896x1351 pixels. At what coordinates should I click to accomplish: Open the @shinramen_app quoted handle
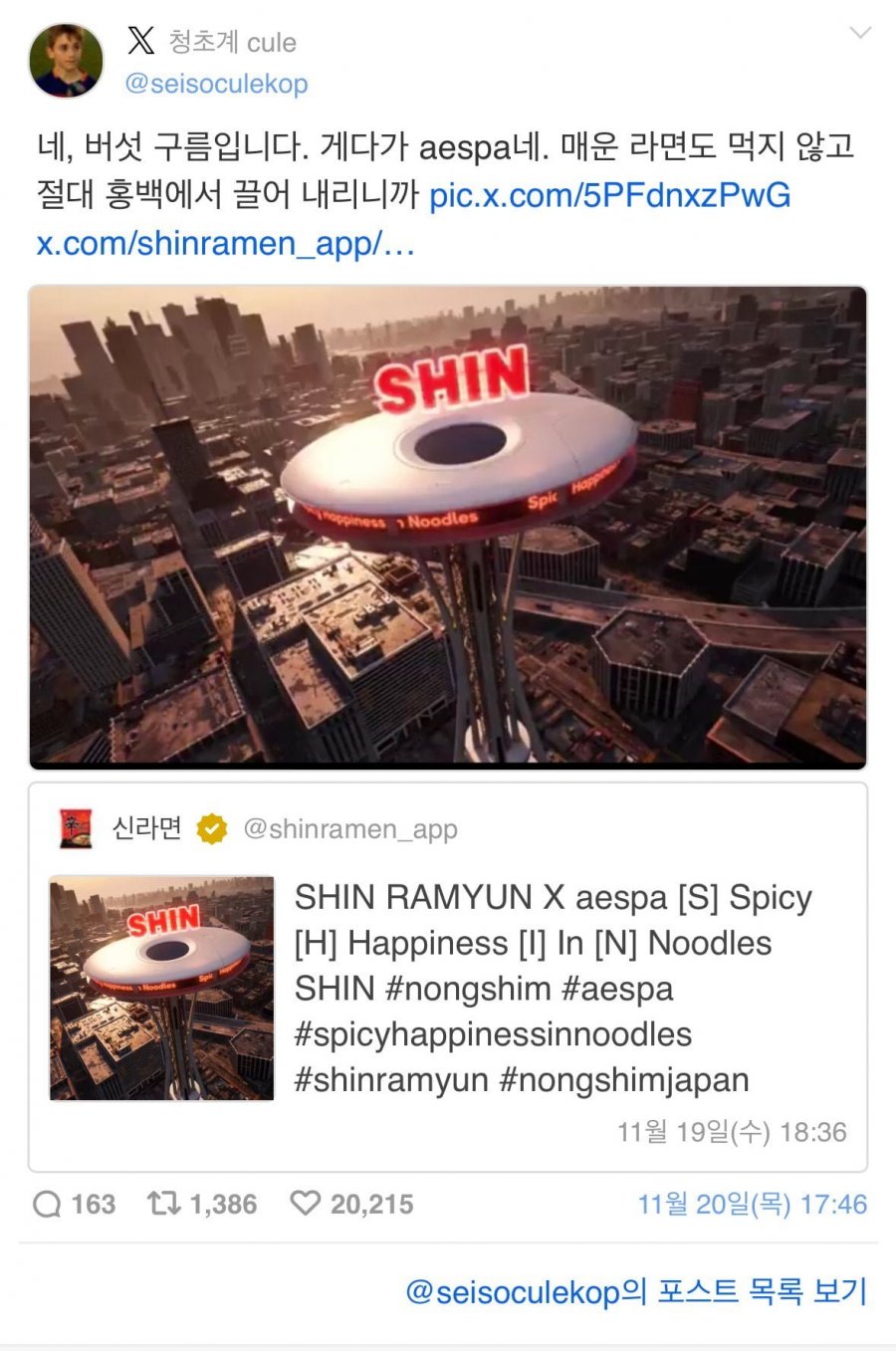click(350, 828)
